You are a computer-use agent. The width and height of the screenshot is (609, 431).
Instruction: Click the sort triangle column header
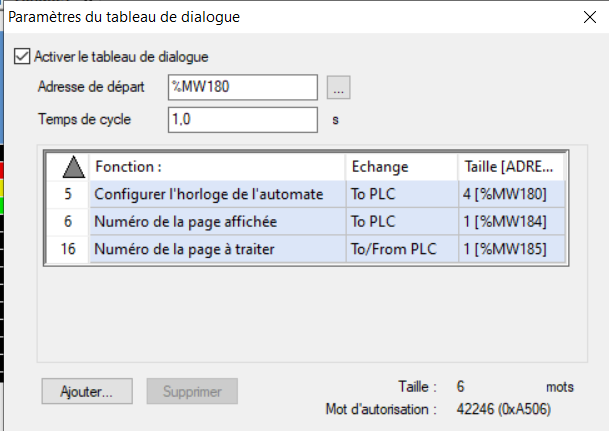click(x=68, y=166)
